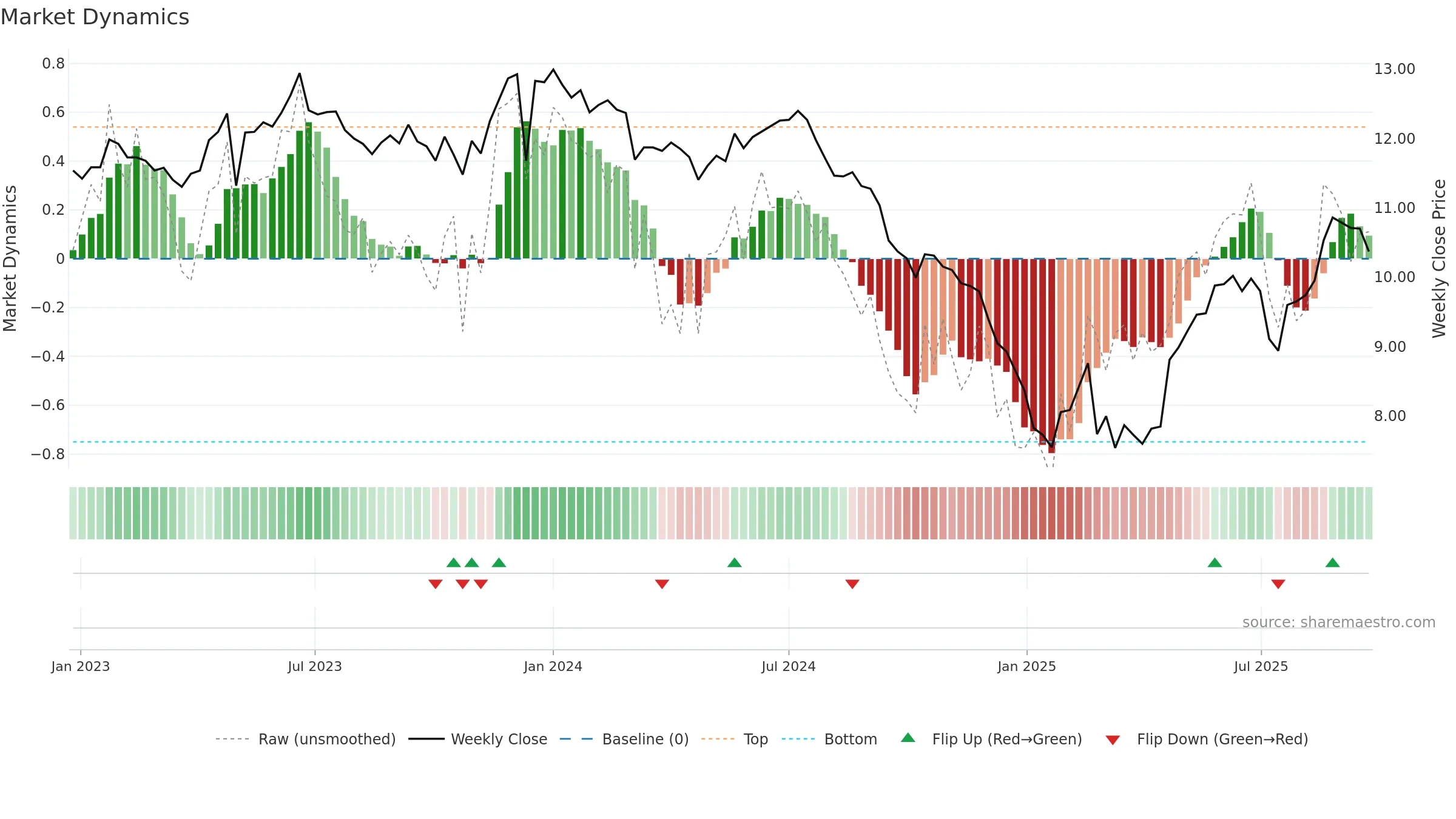Click the 0.8 left axis tick

pos(53,63)
